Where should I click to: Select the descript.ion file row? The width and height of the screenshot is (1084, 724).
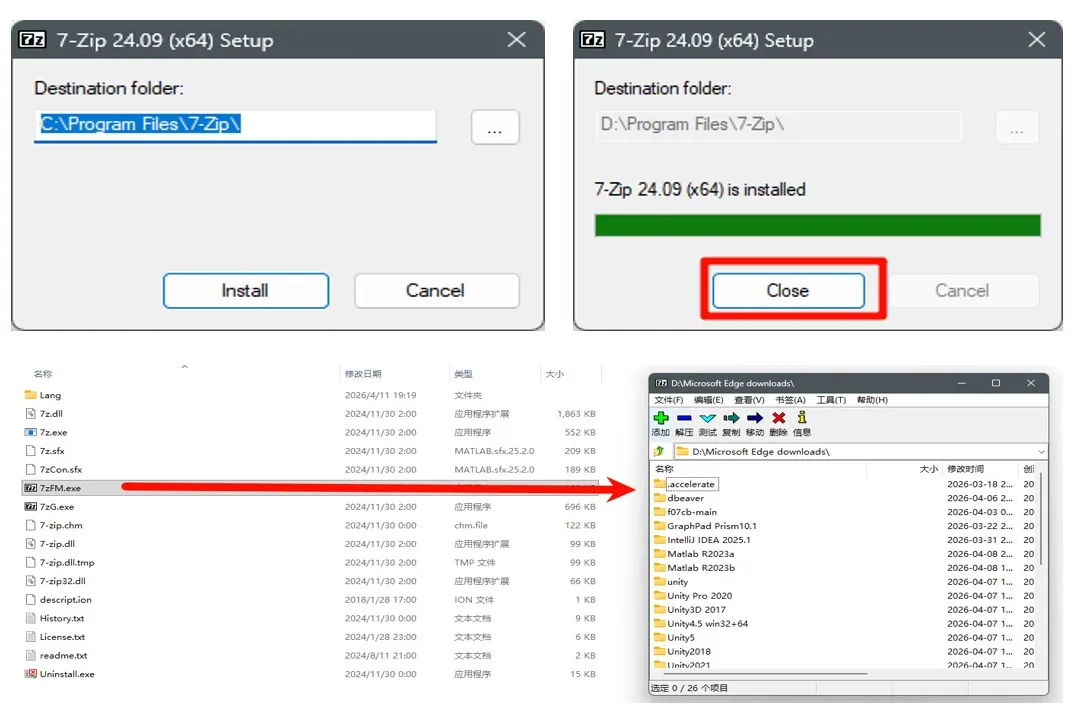(x=311, y=600)
